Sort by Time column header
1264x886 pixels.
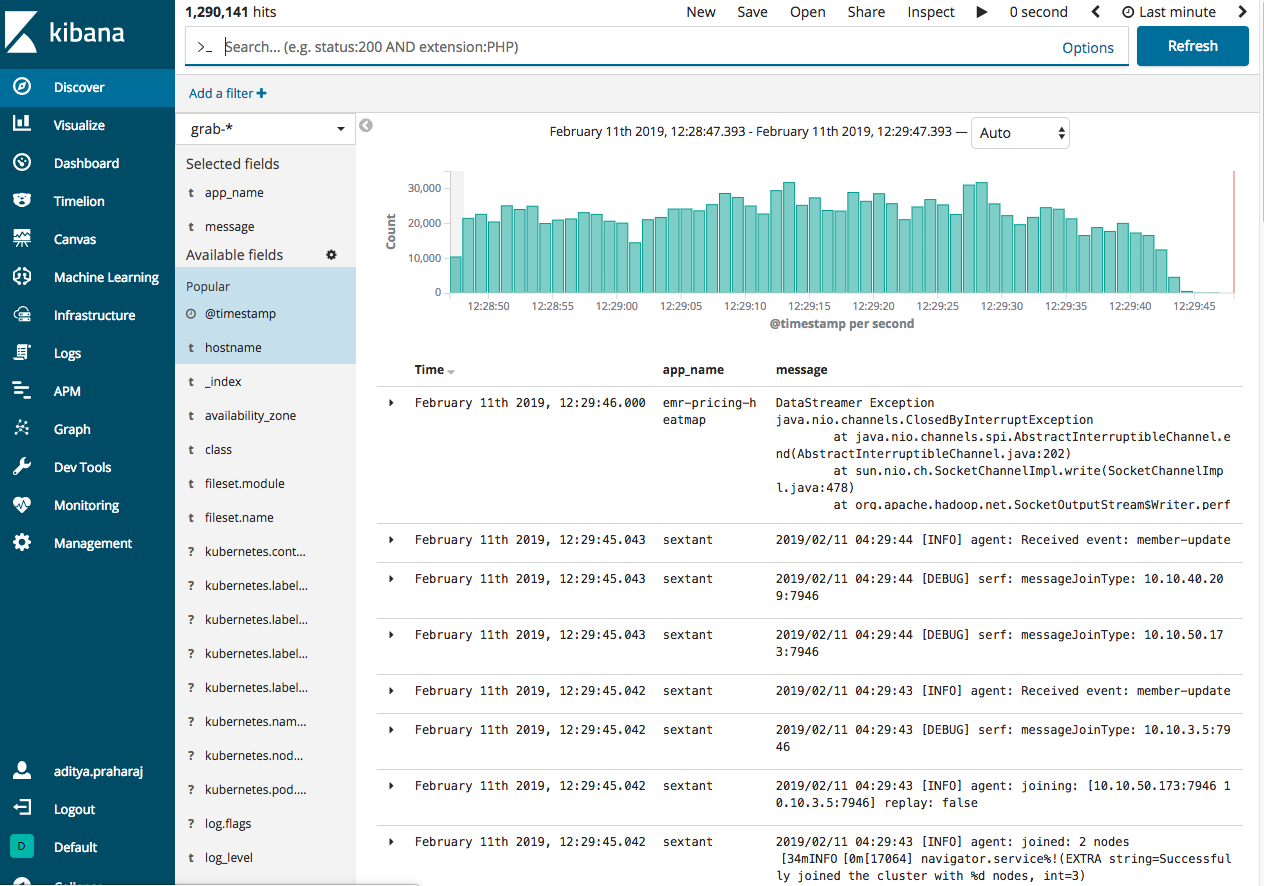click(x=434, y=370)
